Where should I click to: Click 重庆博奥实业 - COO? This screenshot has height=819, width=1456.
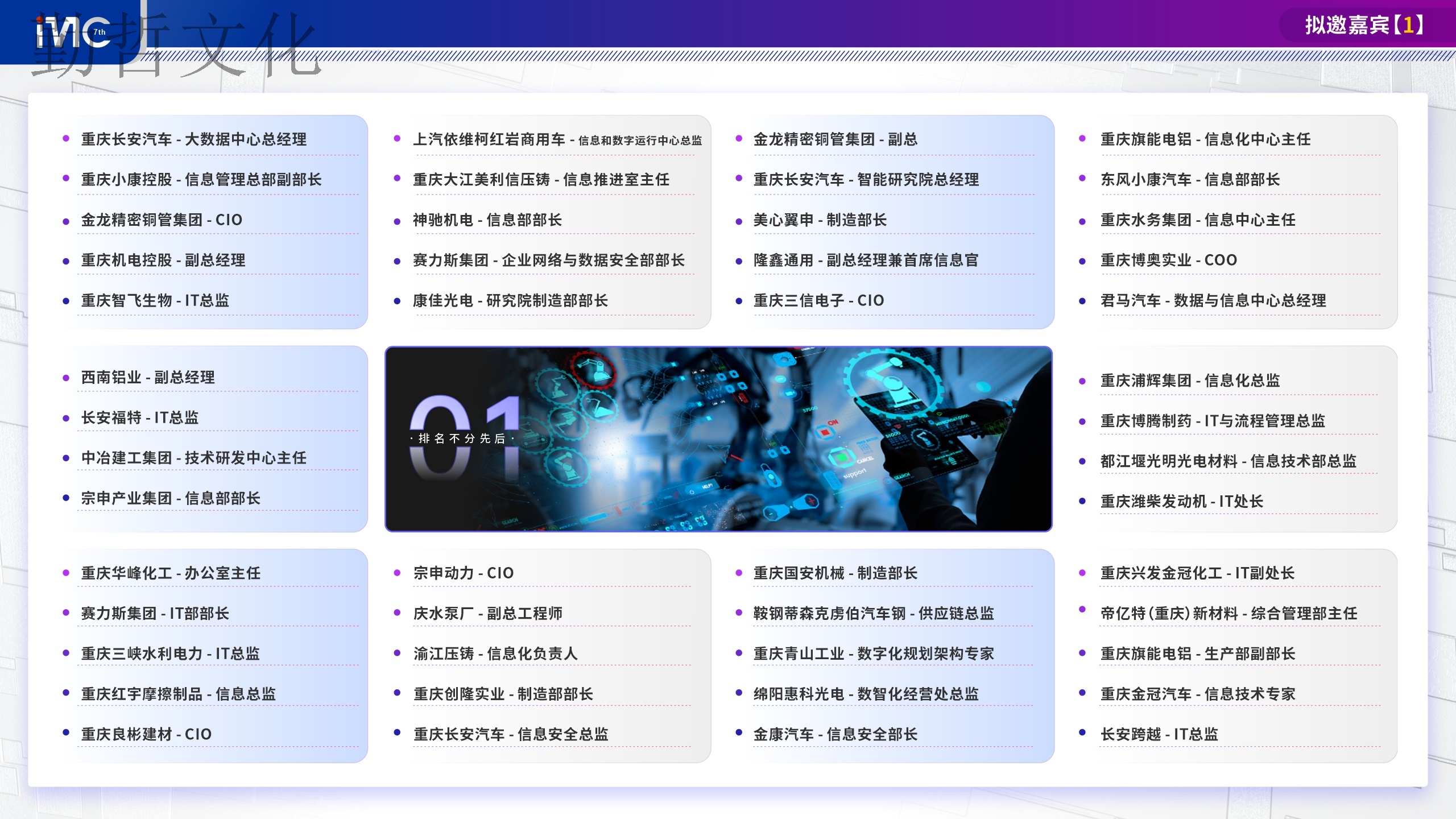point(1169,260)
